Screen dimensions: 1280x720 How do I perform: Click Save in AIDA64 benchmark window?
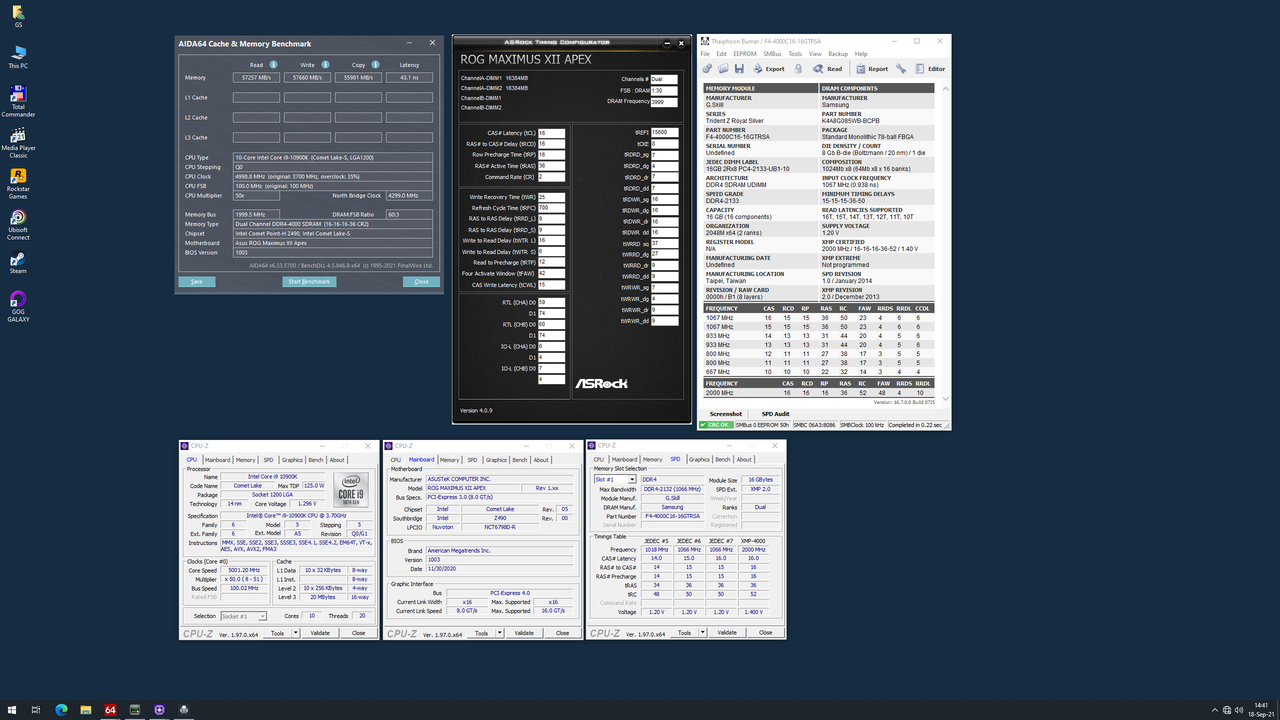click(196, 281)
